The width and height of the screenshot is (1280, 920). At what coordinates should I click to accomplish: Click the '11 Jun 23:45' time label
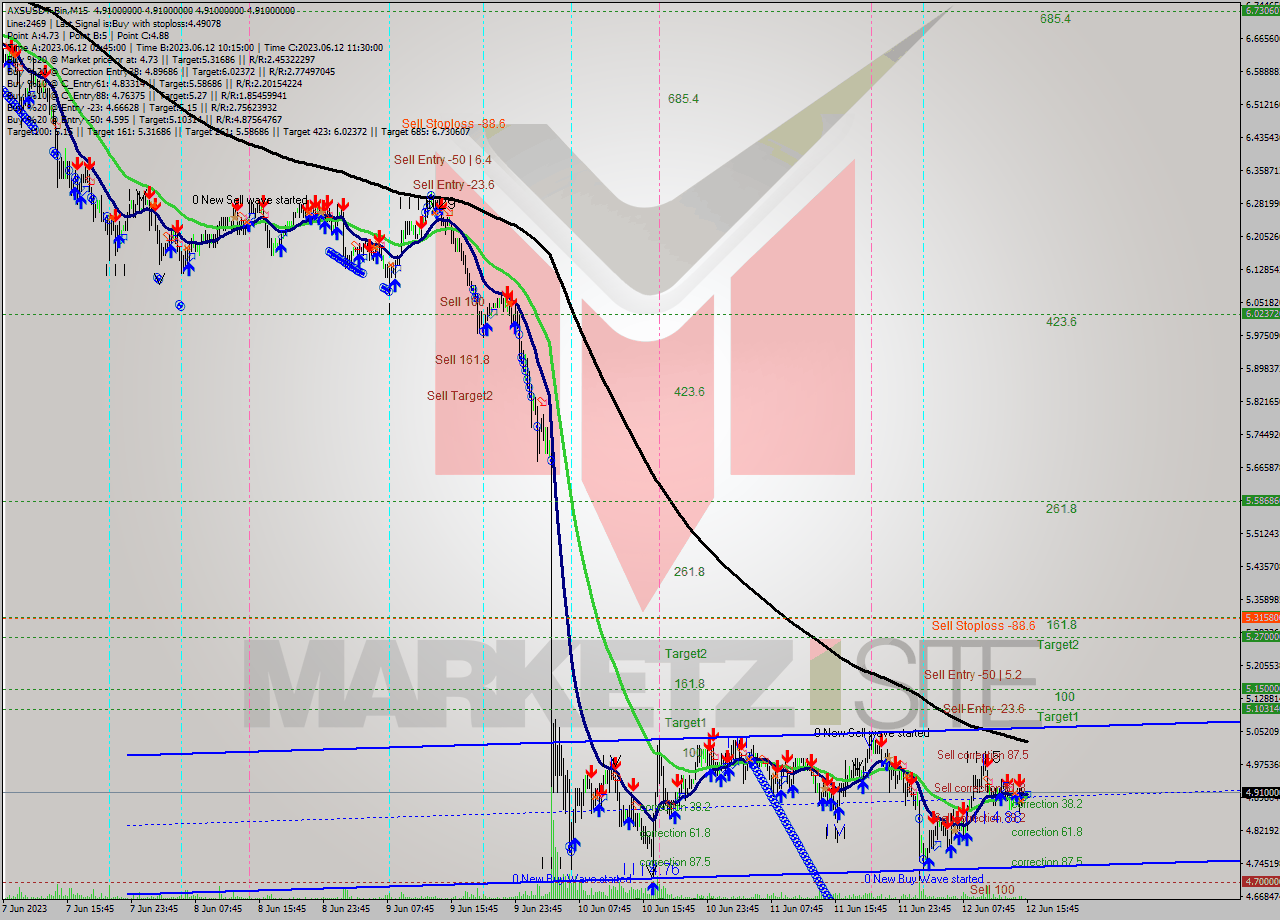[925, 909]
